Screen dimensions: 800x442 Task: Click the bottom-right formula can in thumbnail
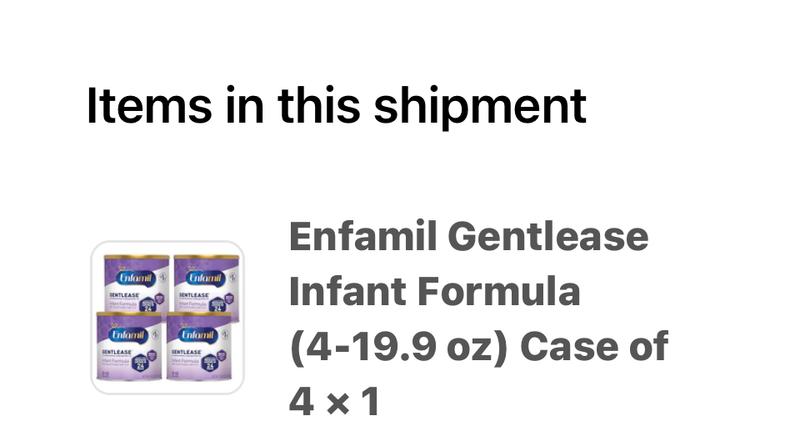coord(199,346)
